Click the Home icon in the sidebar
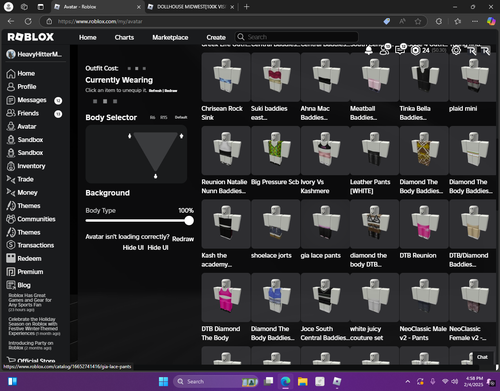Screen dimensions: 500x391 pyautogui.click(x=11, y=74)
